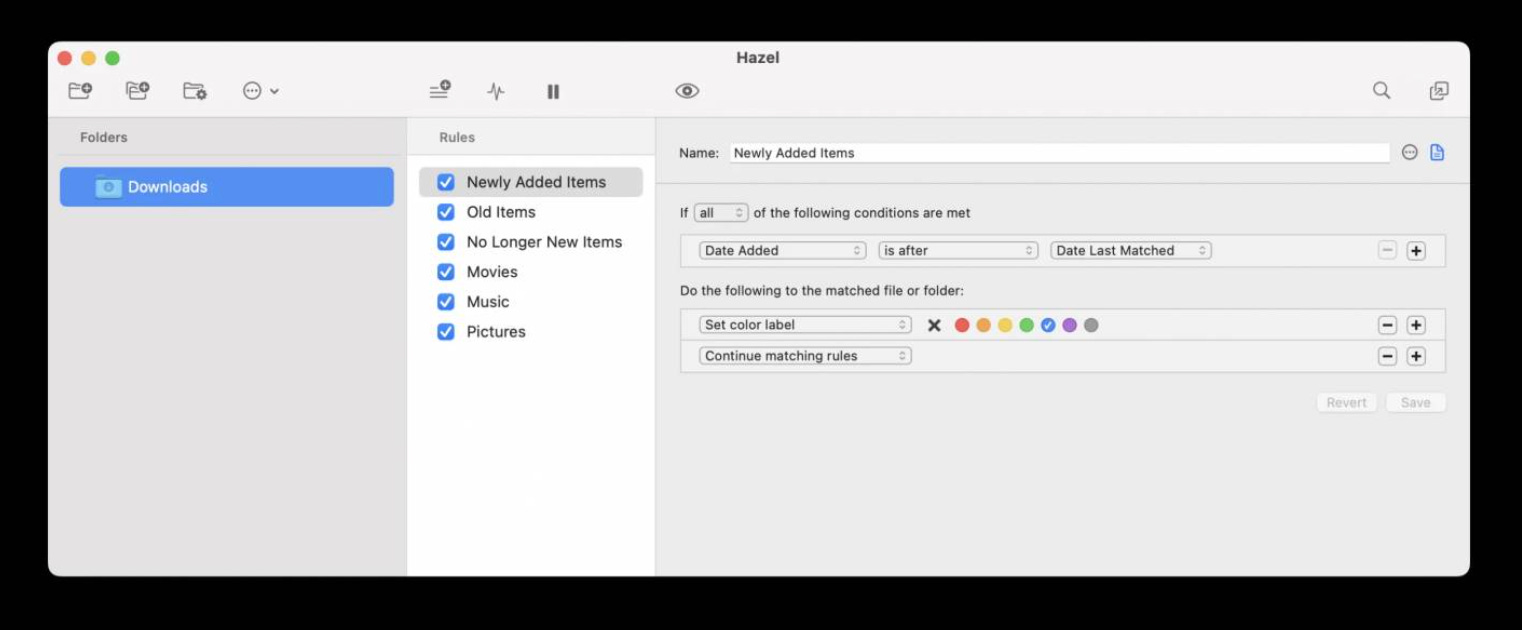
Task: Click the search magnifier icon
Action: [1382, 91]
